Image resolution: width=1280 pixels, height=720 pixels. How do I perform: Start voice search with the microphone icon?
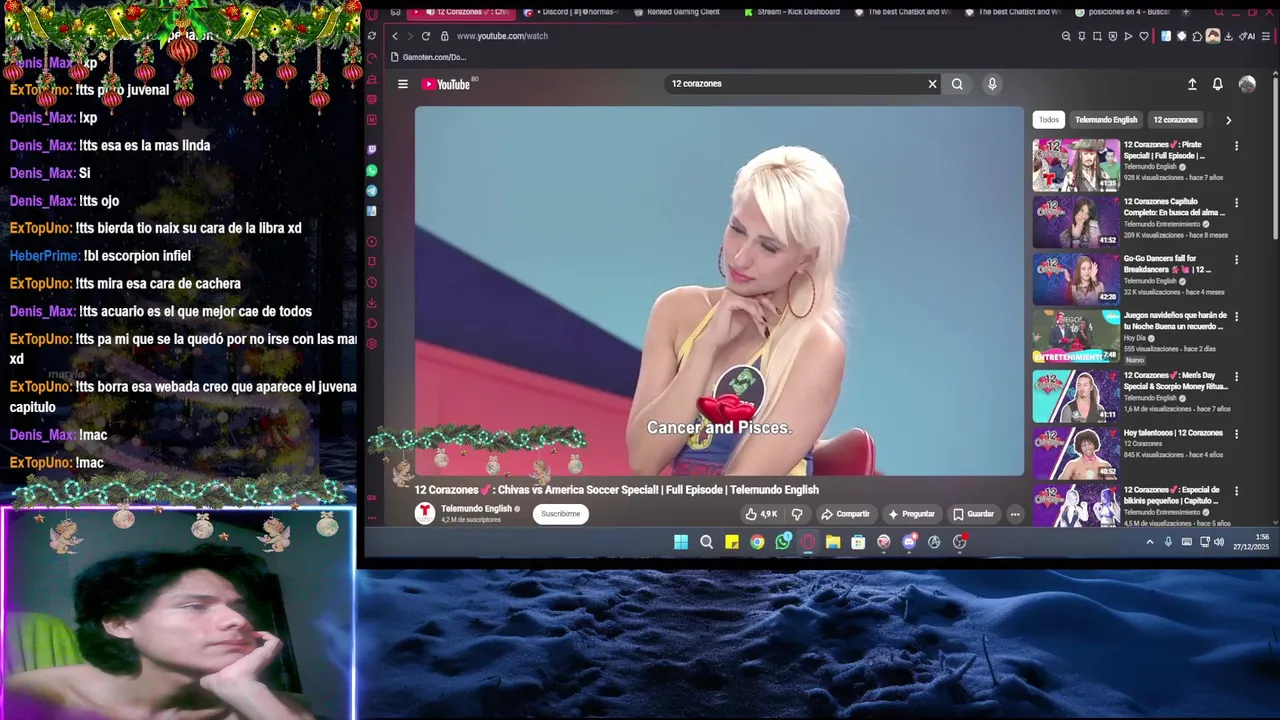click(992, 84)
